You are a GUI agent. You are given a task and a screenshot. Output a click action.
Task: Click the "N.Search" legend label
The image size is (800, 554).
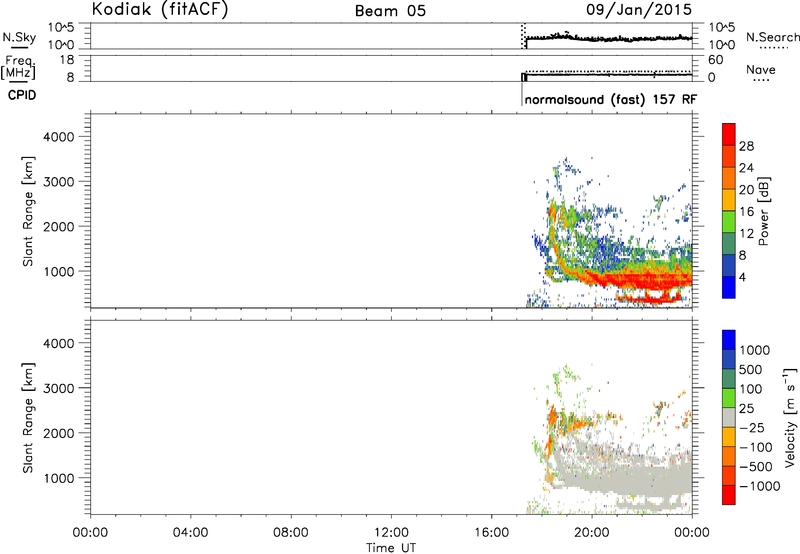pyautogui.click(x=773, y=37)
